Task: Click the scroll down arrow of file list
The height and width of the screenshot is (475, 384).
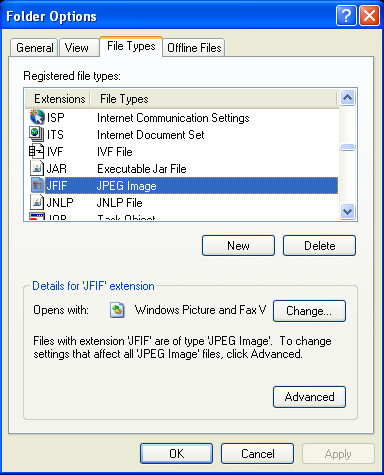Action: pyautogui.click(x=348, y=211)
